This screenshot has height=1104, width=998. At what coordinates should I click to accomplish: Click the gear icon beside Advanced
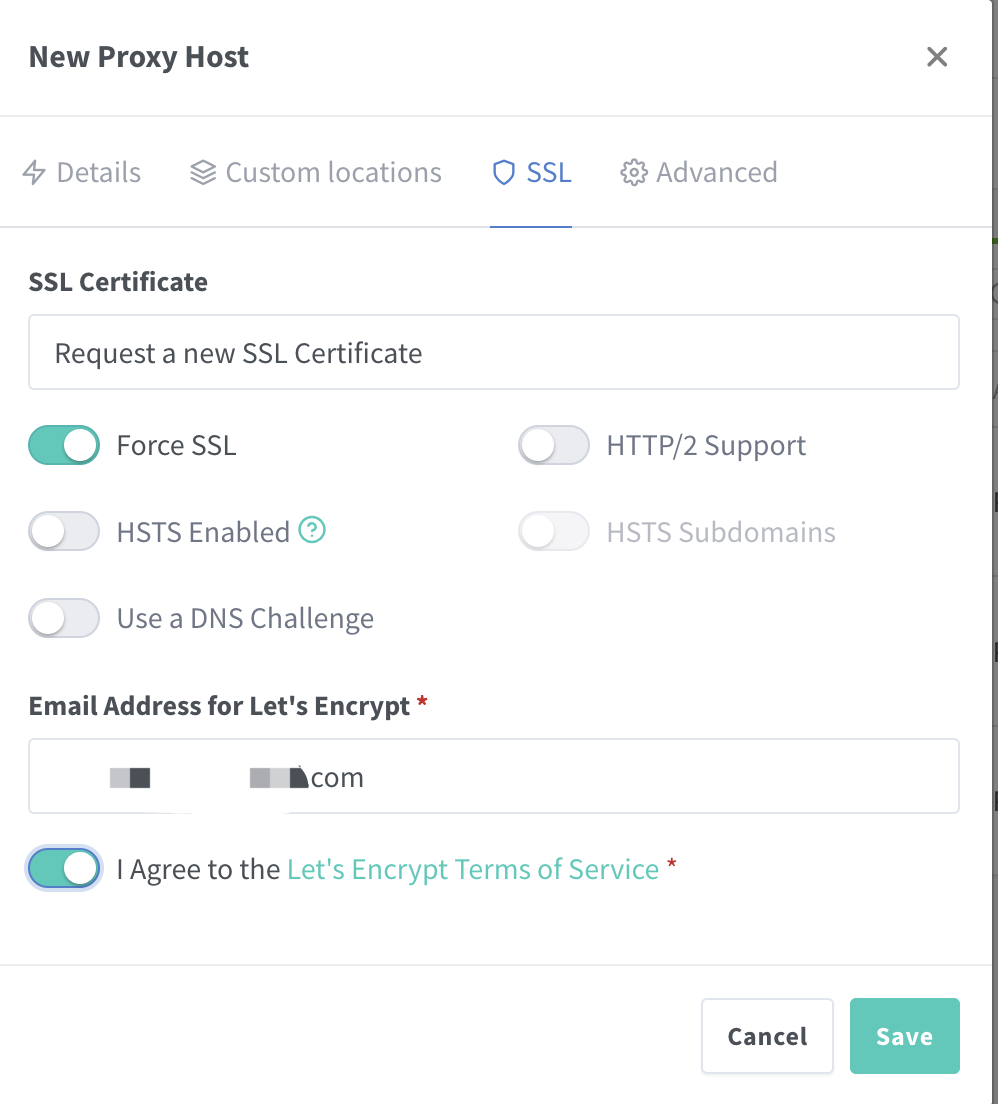633,173
